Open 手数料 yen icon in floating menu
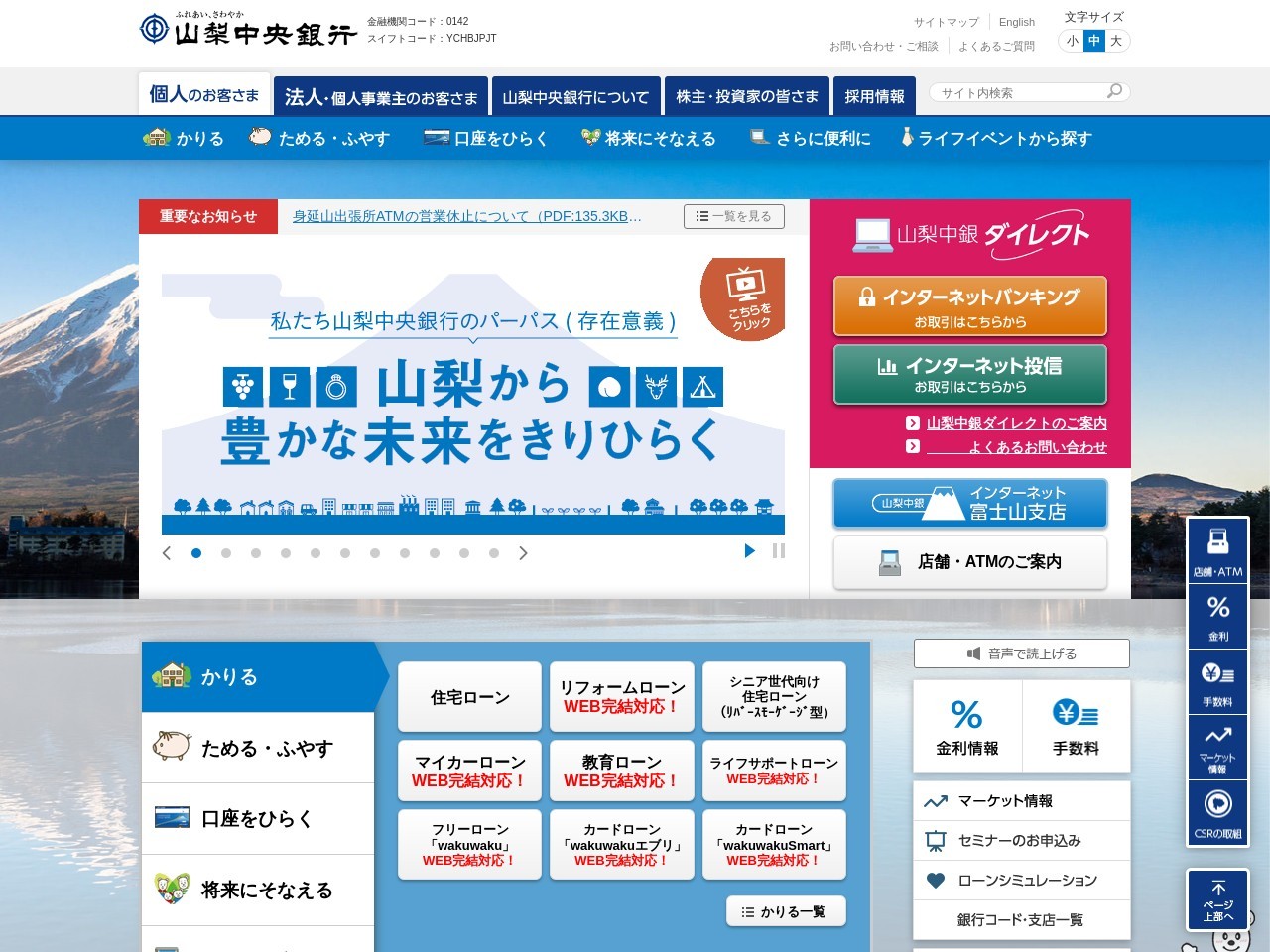 coord(1217,682)
